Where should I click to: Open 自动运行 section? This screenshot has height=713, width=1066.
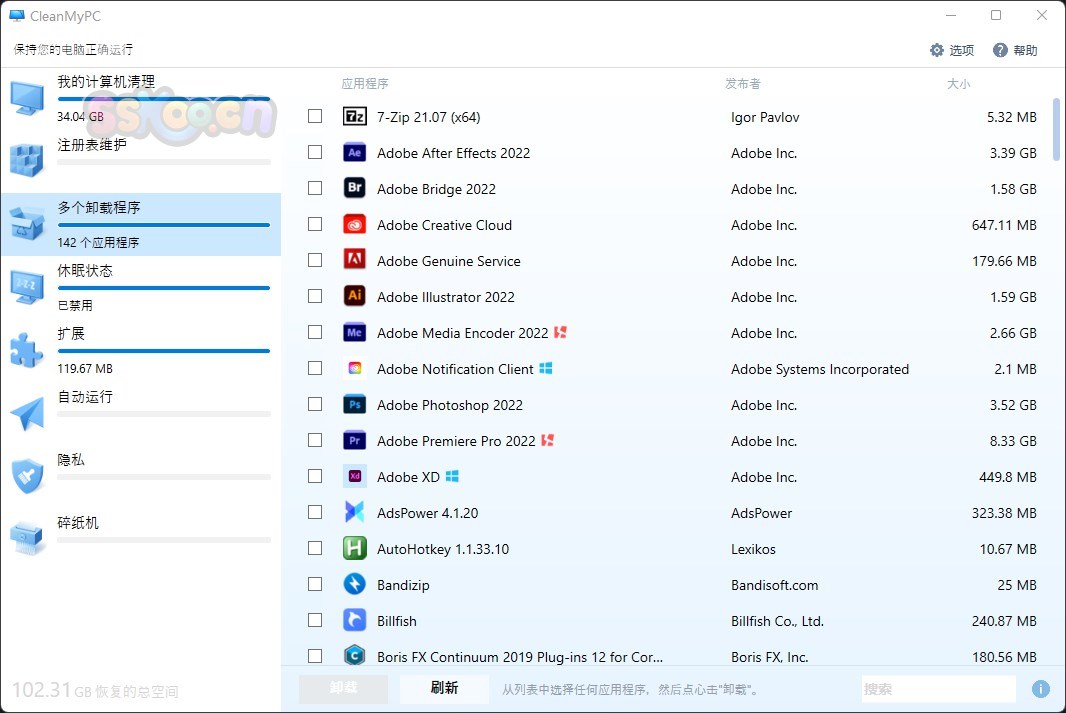click(x=141, y=413)
